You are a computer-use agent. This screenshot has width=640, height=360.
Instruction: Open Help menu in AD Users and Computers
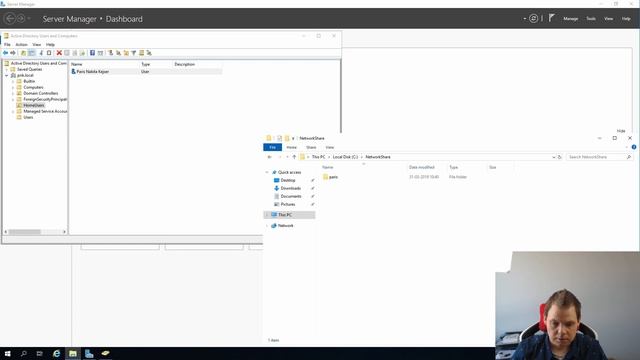click(50, 44)
